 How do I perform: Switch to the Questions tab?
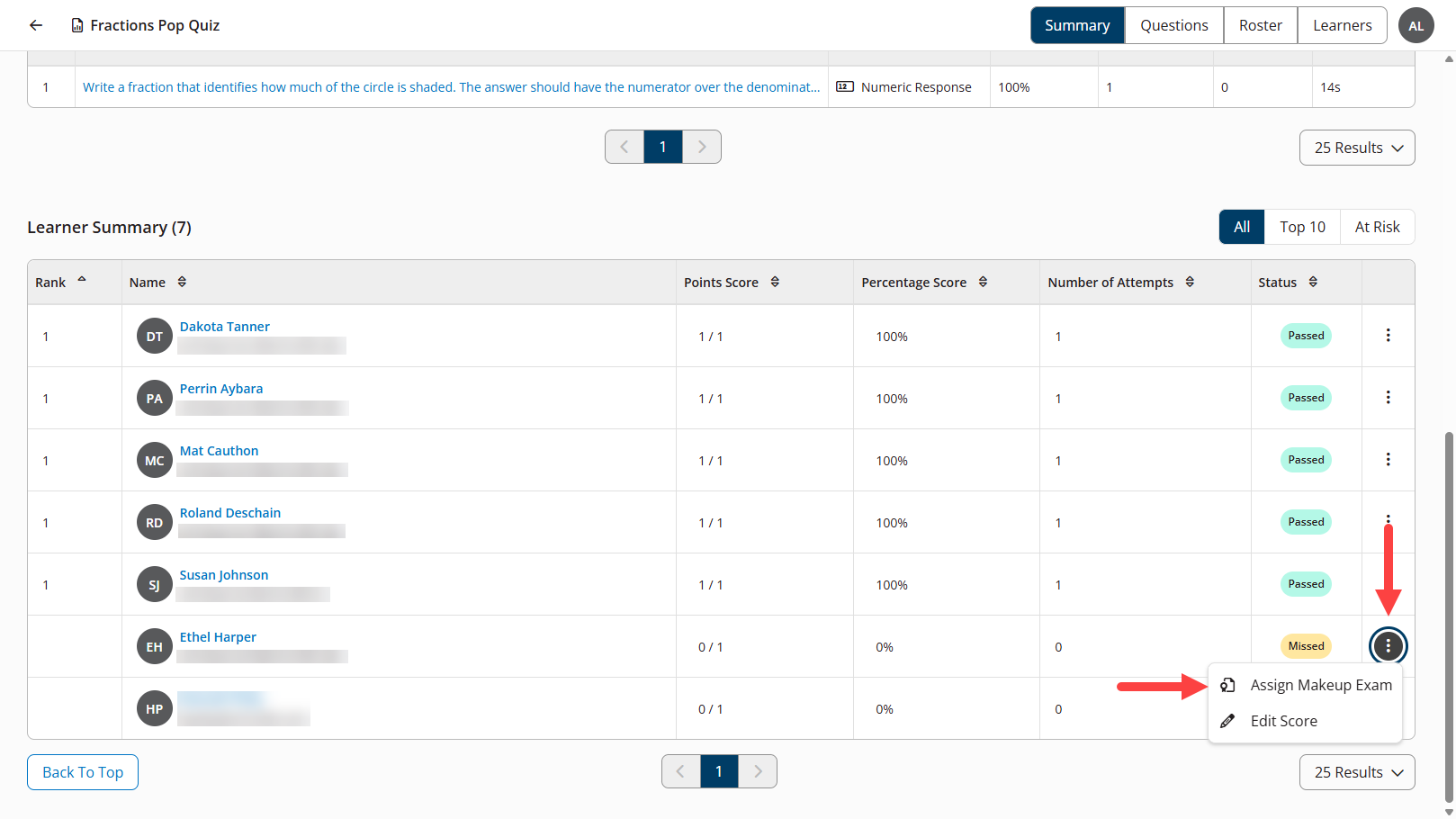pyautogui.click(x=1173, y=25)
